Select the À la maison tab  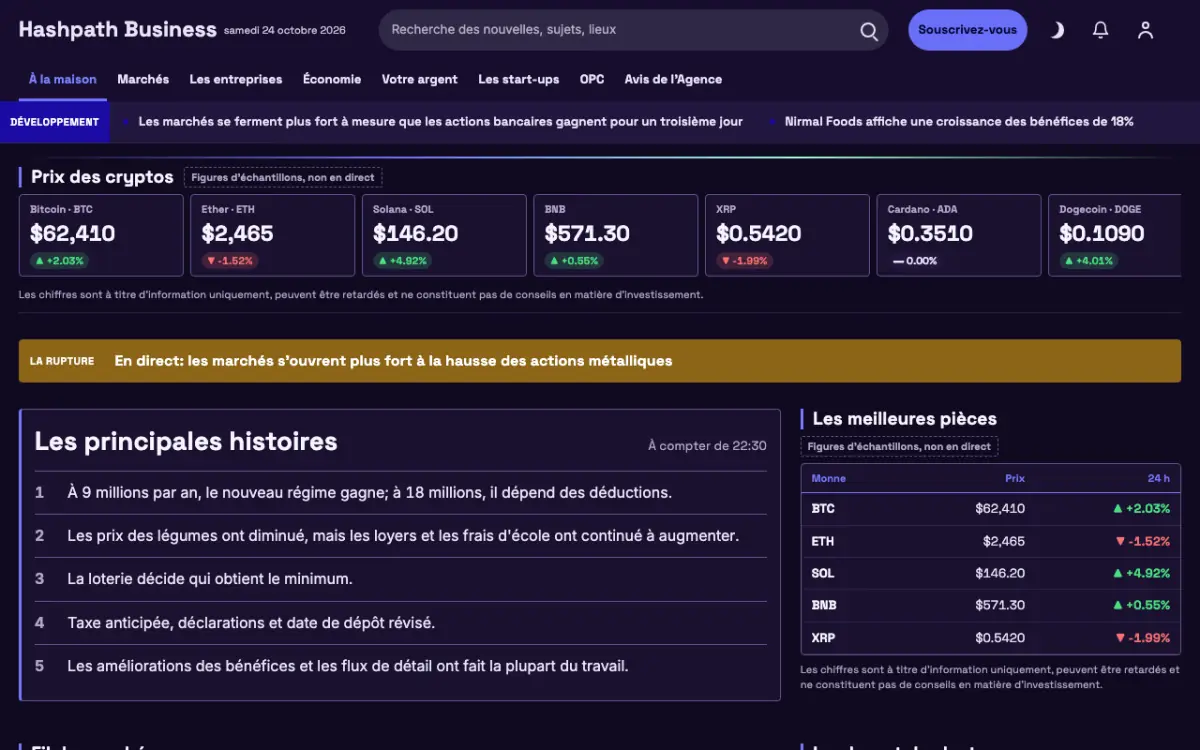coord(63,80)
